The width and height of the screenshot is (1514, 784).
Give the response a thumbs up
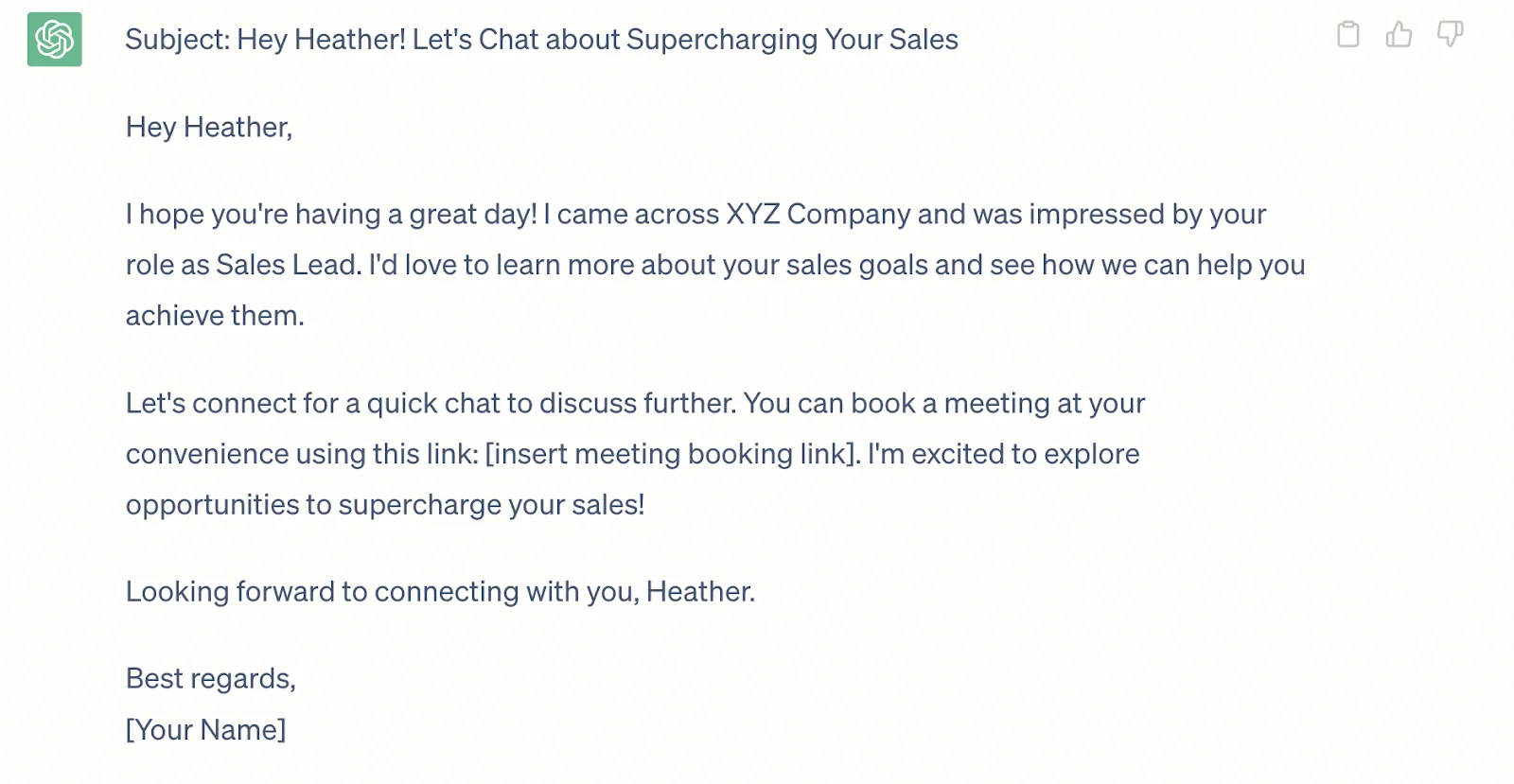1399,35
